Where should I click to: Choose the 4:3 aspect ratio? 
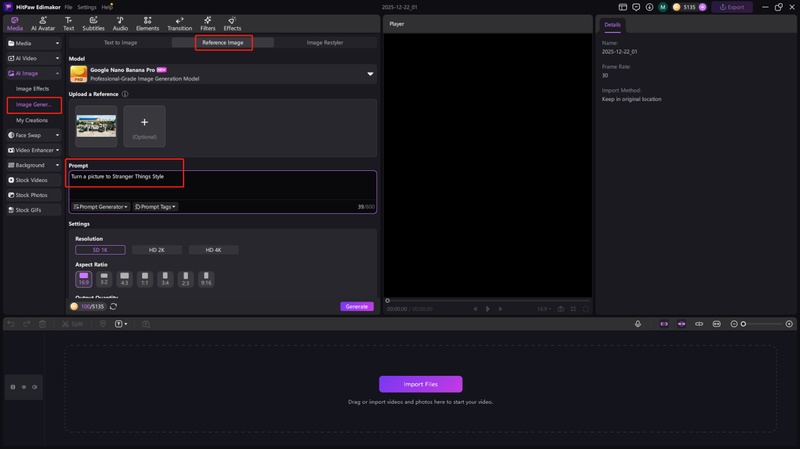tap(124, 279)
